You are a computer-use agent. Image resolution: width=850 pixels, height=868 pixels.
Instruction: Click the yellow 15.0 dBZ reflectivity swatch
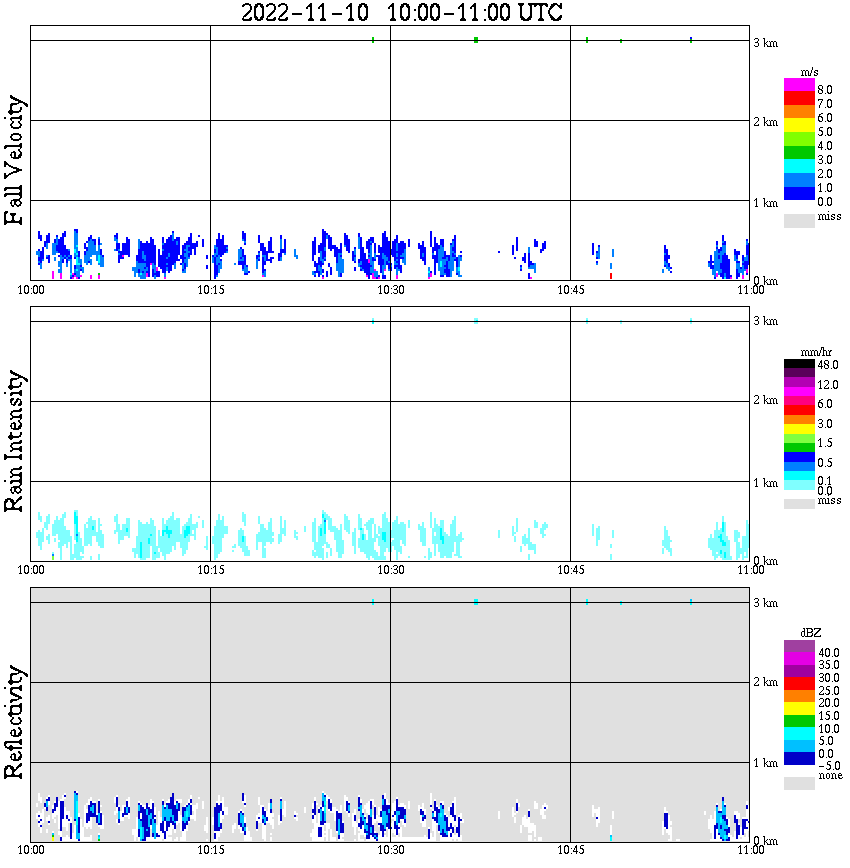[x=799, y=709]
